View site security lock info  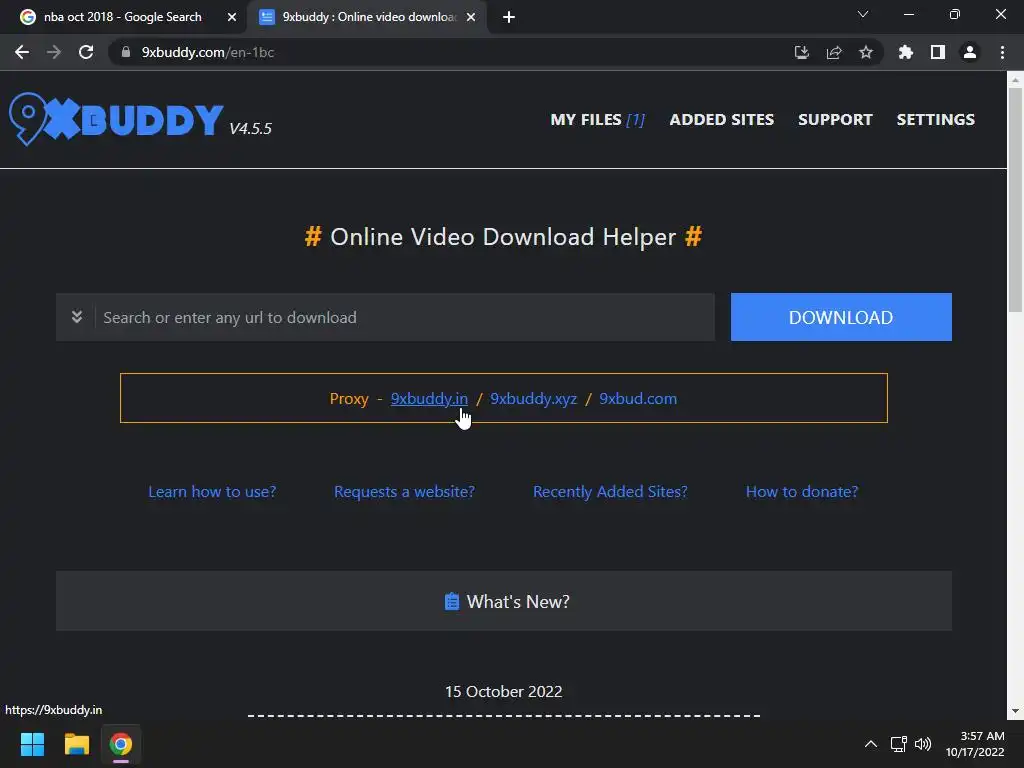click(126, 52)
